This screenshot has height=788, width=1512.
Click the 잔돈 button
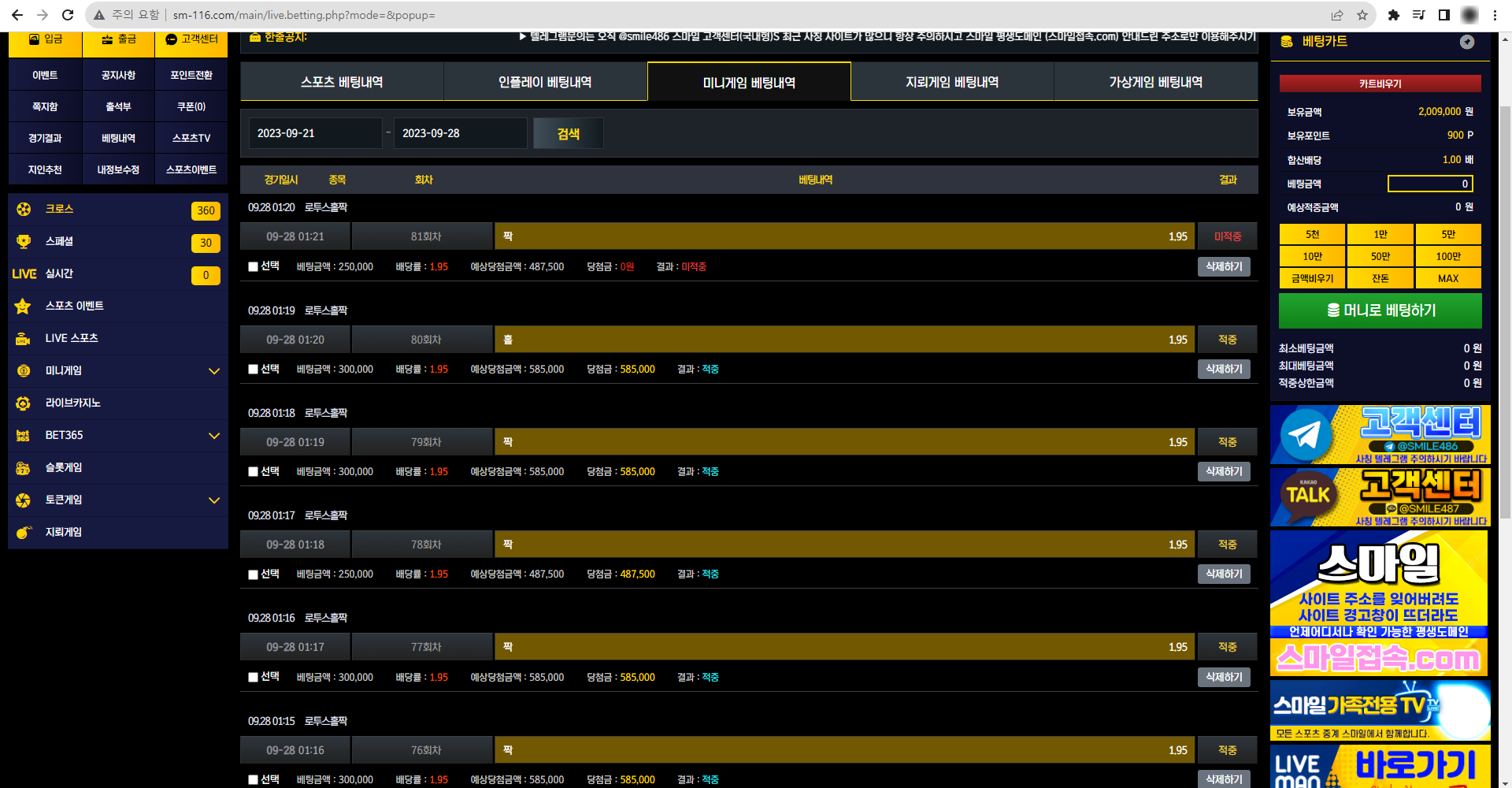point(1380,278)
